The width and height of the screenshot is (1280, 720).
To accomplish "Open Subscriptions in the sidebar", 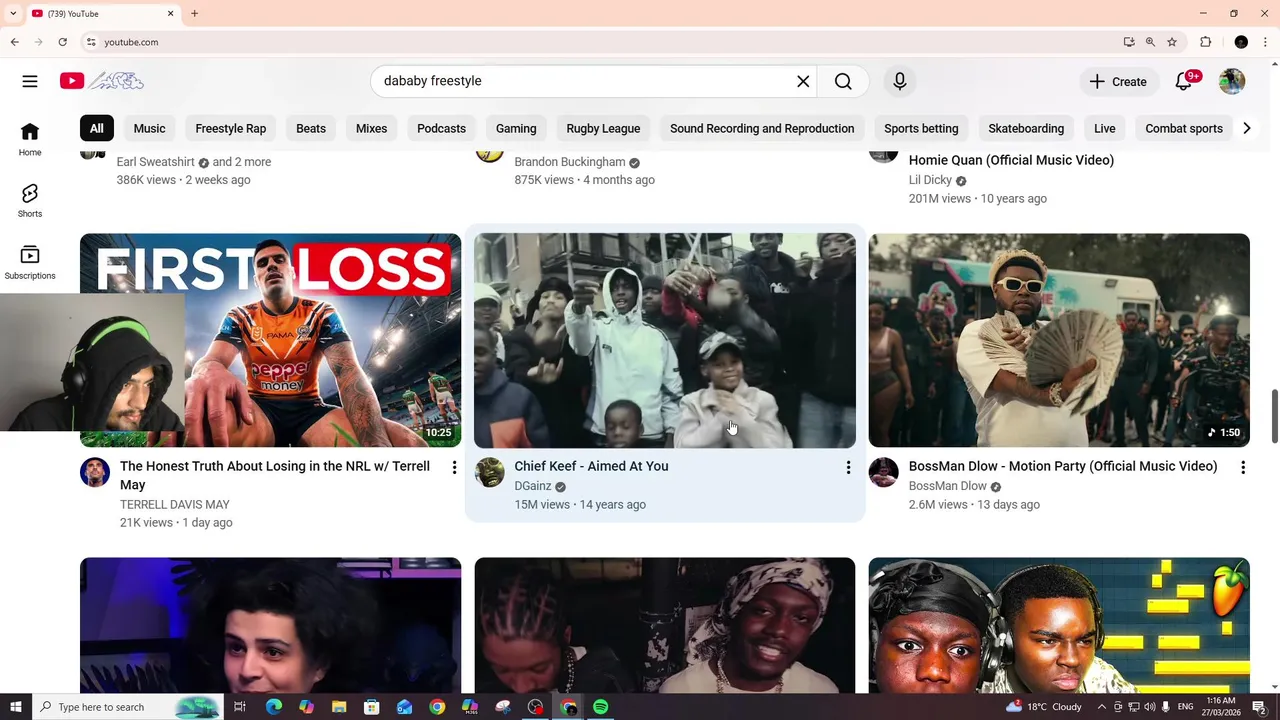I will 30,262.
